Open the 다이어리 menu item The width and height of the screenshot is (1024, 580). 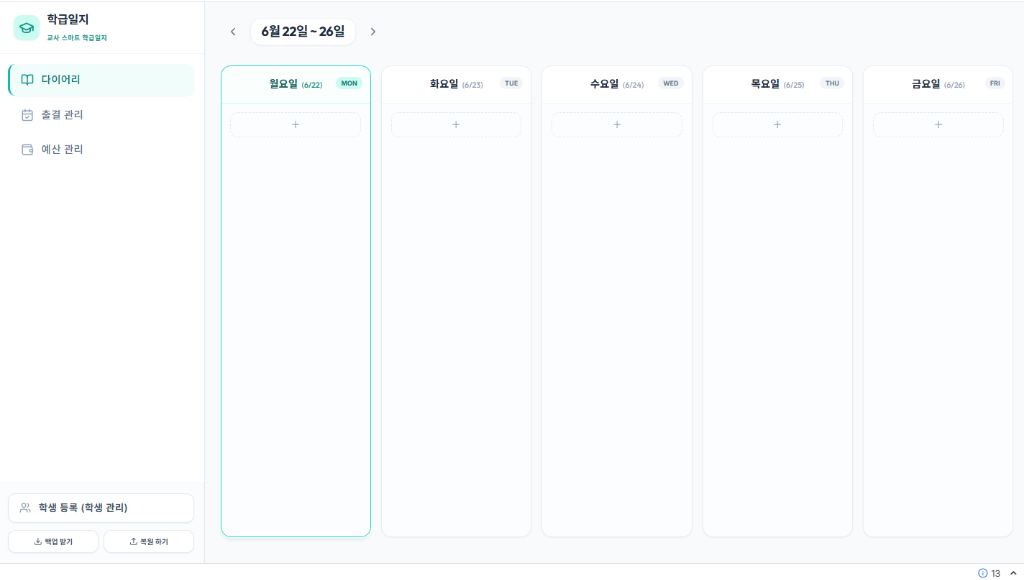(101, 80)
